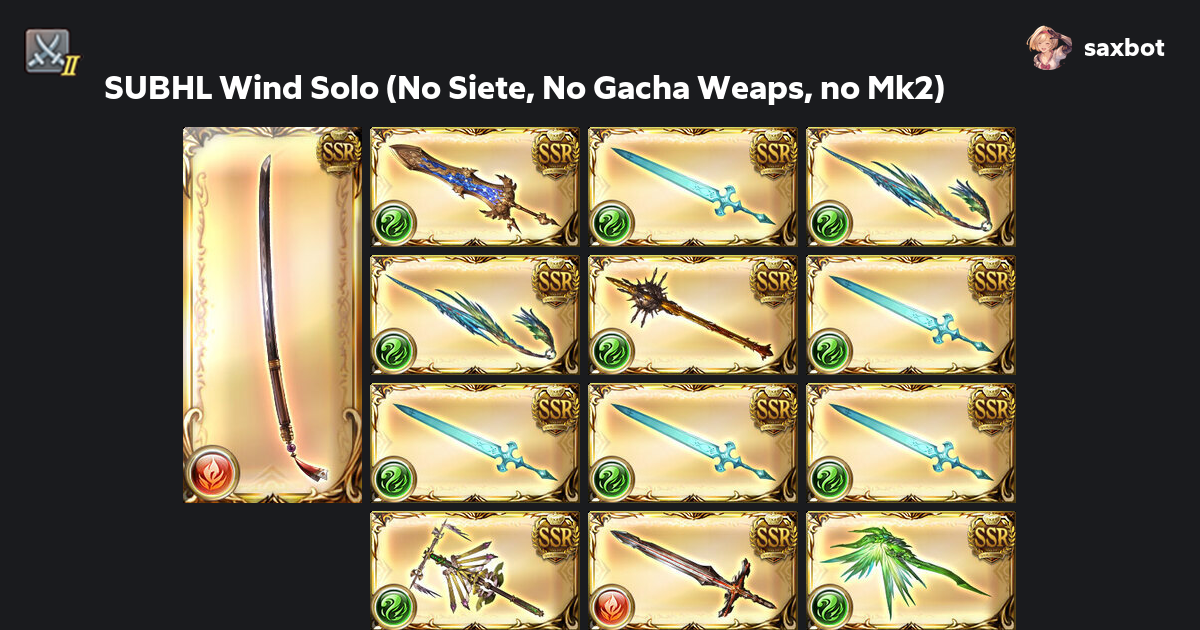Select the spiked golden mace weapon
This screenshot has height=630, width=1200.
point(693,315)
